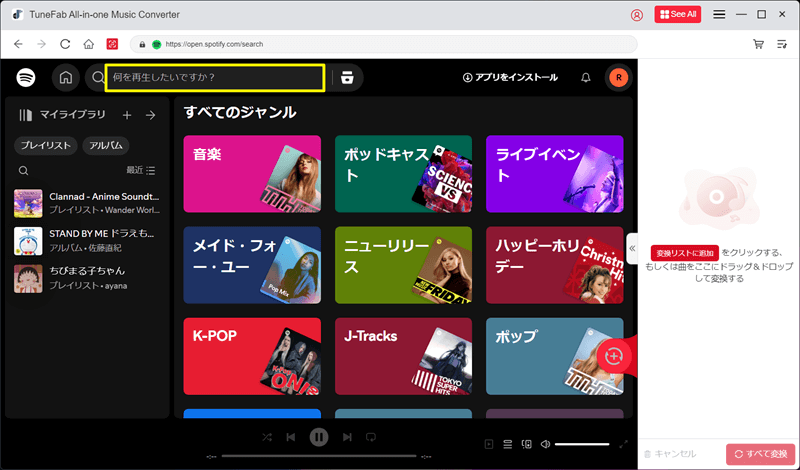Open the shopping cart icon

tap(759, 44)
